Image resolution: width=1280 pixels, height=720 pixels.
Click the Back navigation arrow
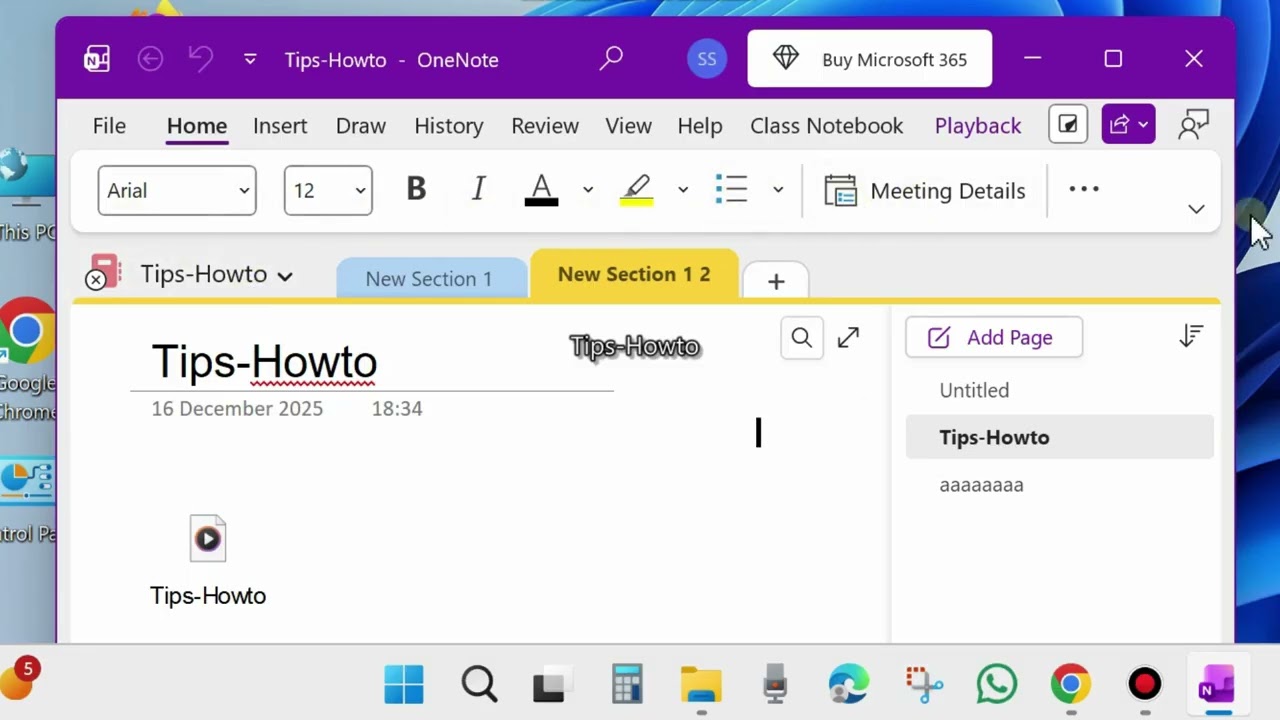150,59
